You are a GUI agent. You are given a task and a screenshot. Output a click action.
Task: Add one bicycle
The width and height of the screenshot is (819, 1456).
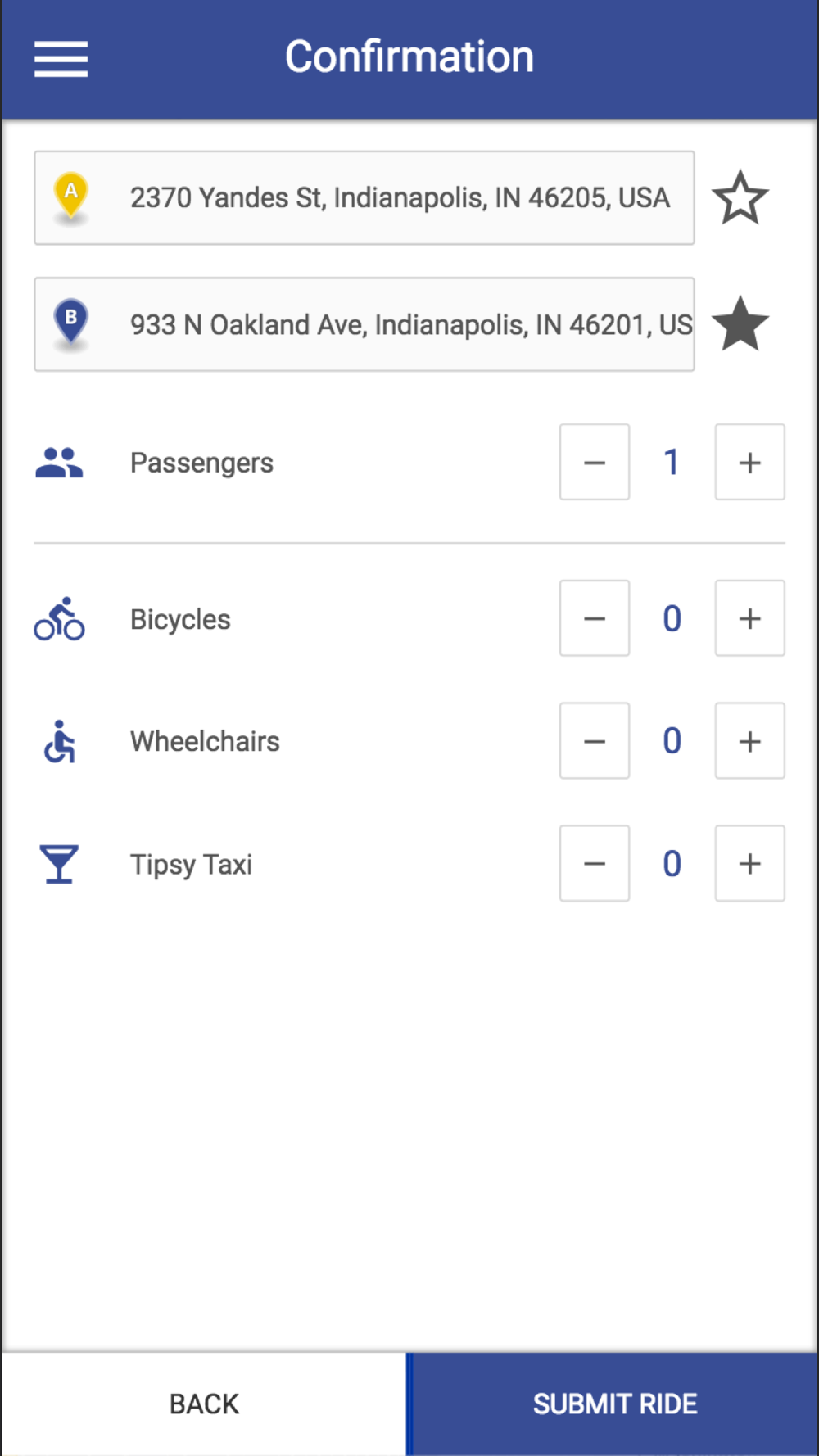pyautogui.click(x=750, y=618)
